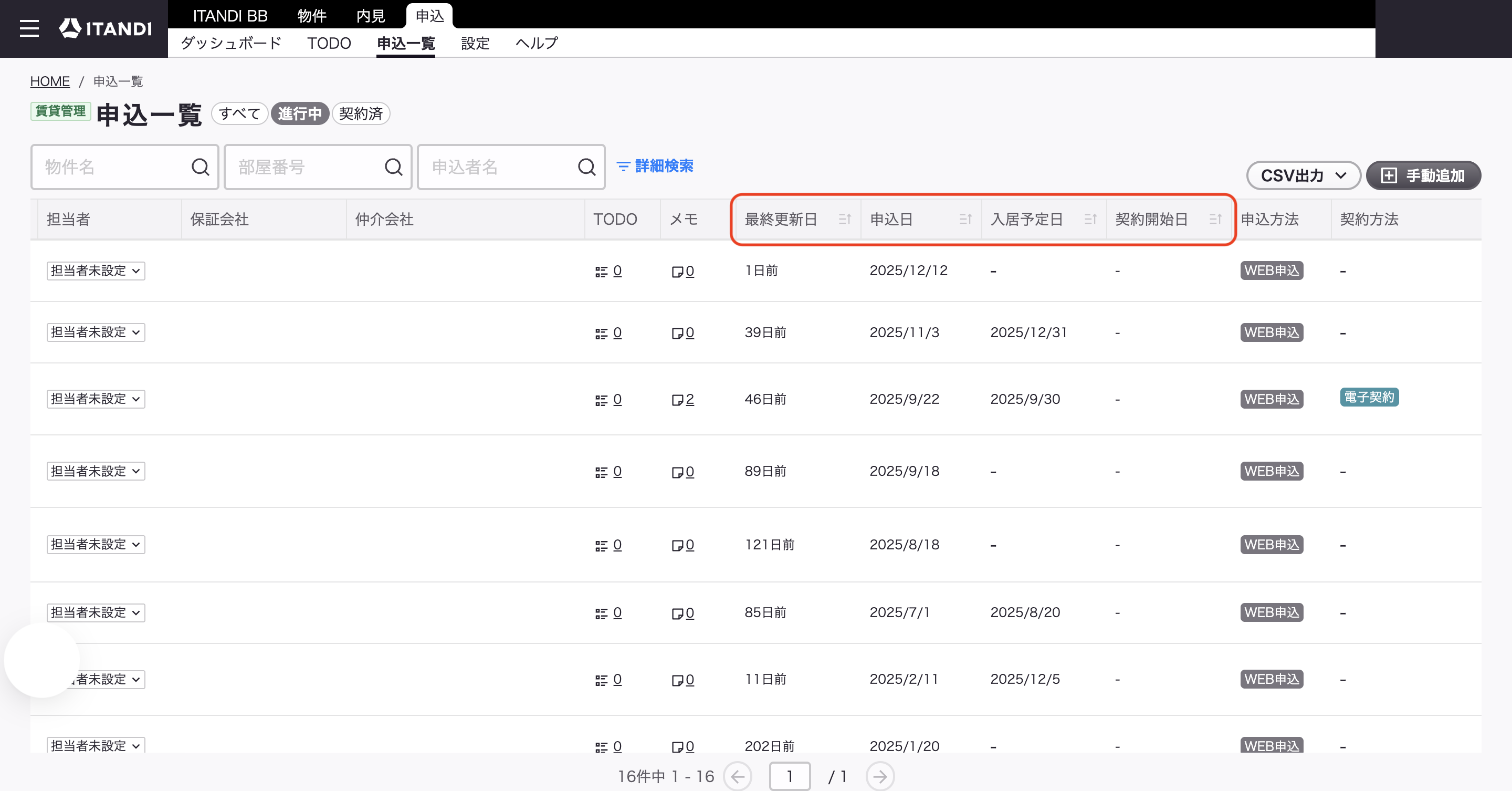Click the 申込者名 search magnifier icon
Screen dimensions: 1512x791
586,168
